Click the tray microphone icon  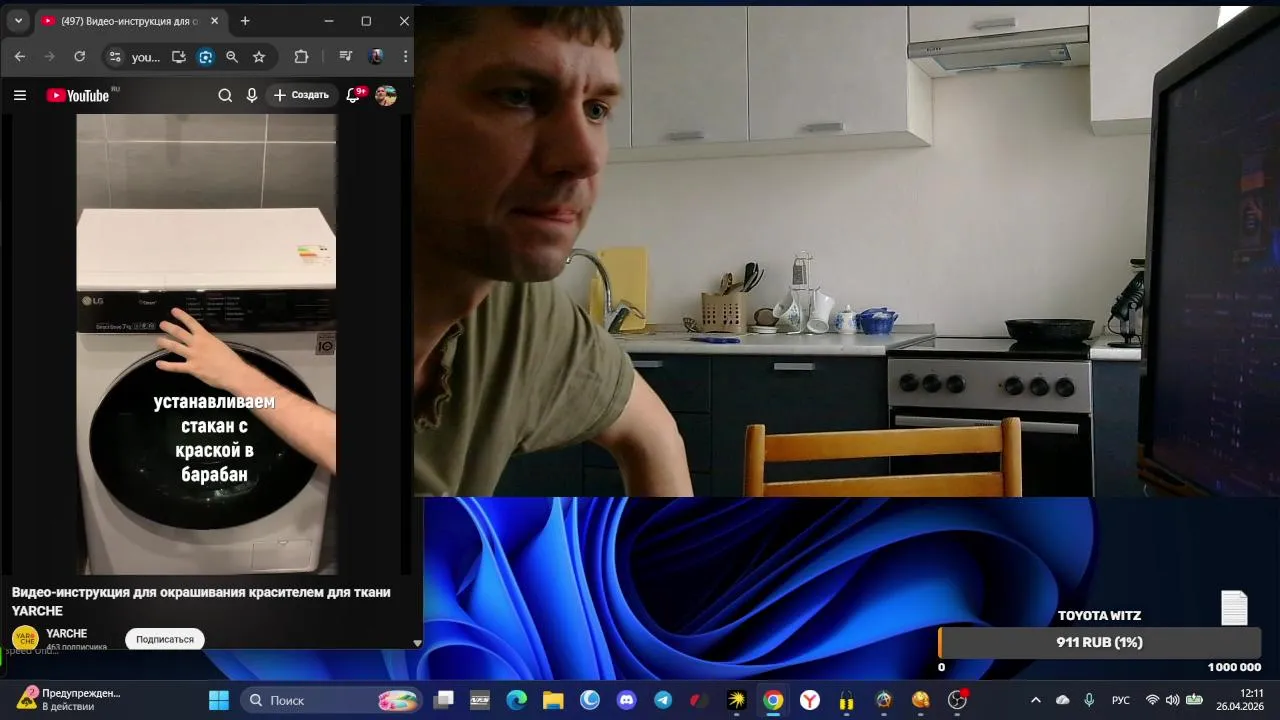pyautogui.click(x=1089, y=700)
